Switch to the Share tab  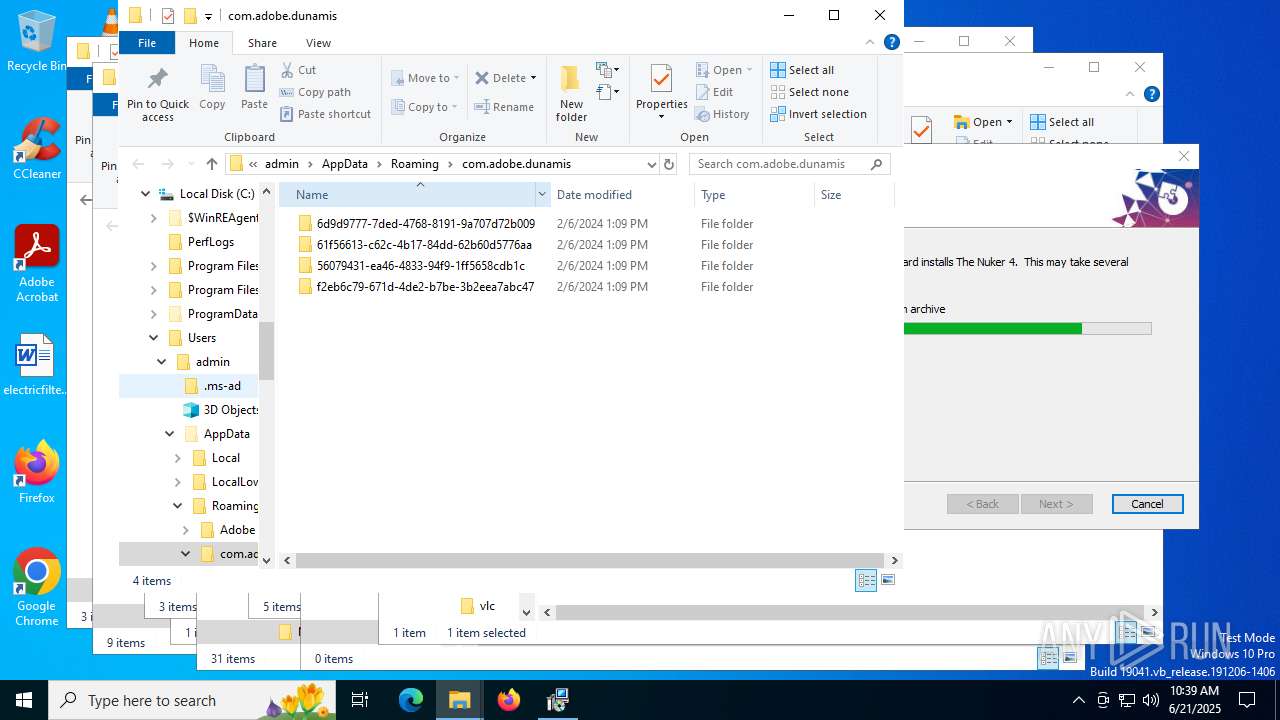pos(262,43)
